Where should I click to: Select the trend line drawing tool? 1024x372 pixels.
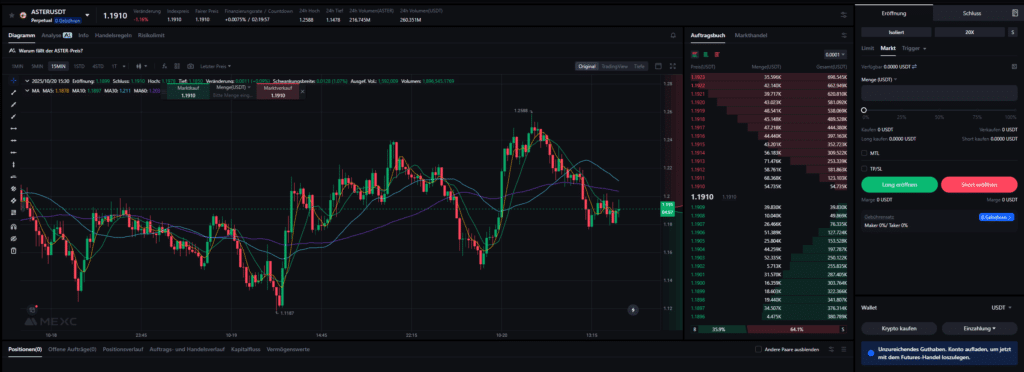click(x=13, y=92)
